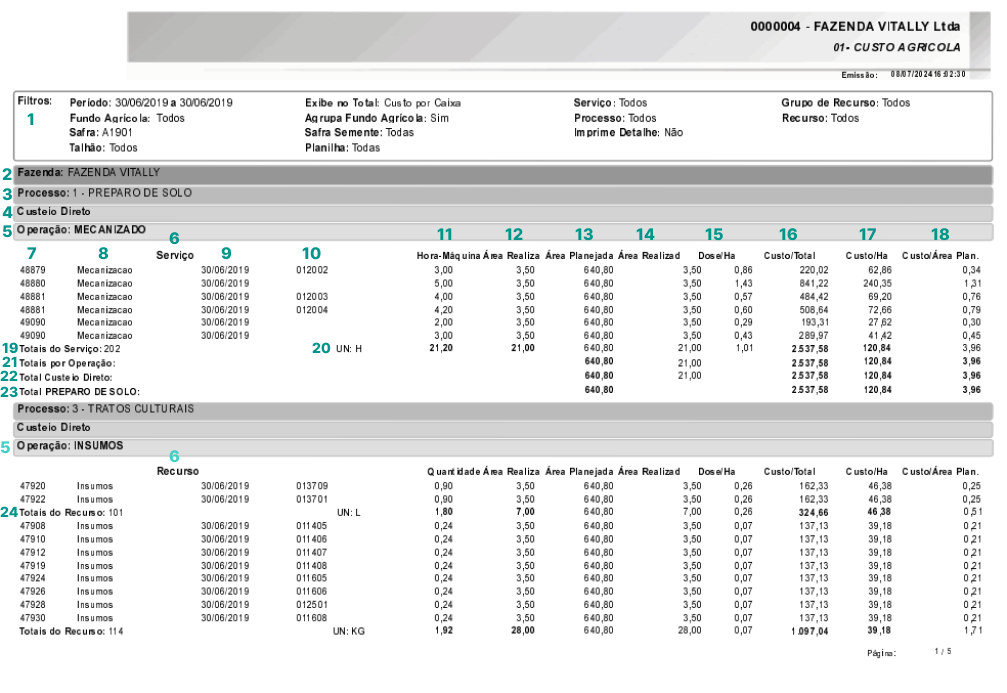The image size is (1007, 693).
Task: Select the 'Quantidade' column header
Action: tap(453, 471)
